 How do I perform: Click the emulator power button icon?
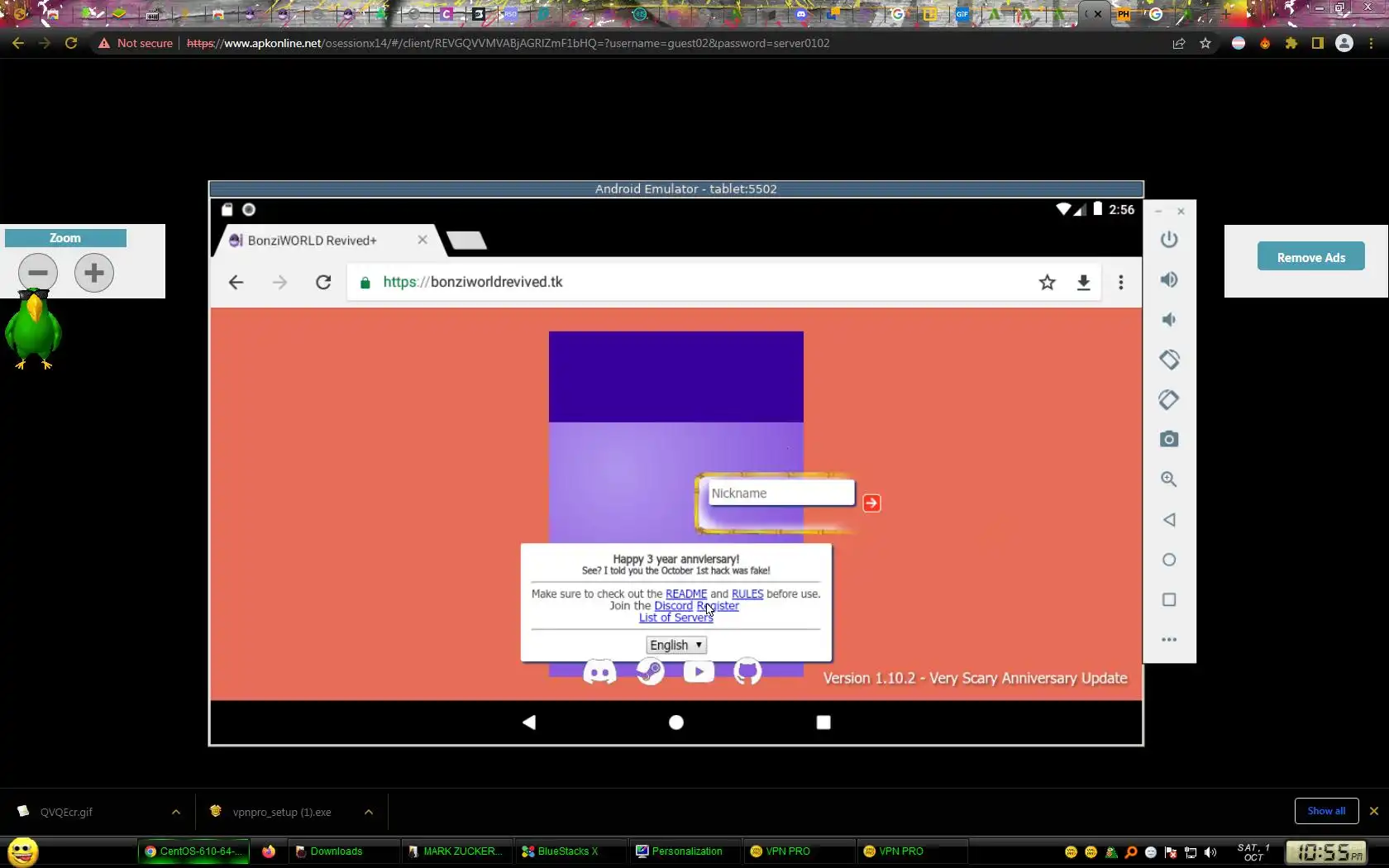pos(1169,240)
